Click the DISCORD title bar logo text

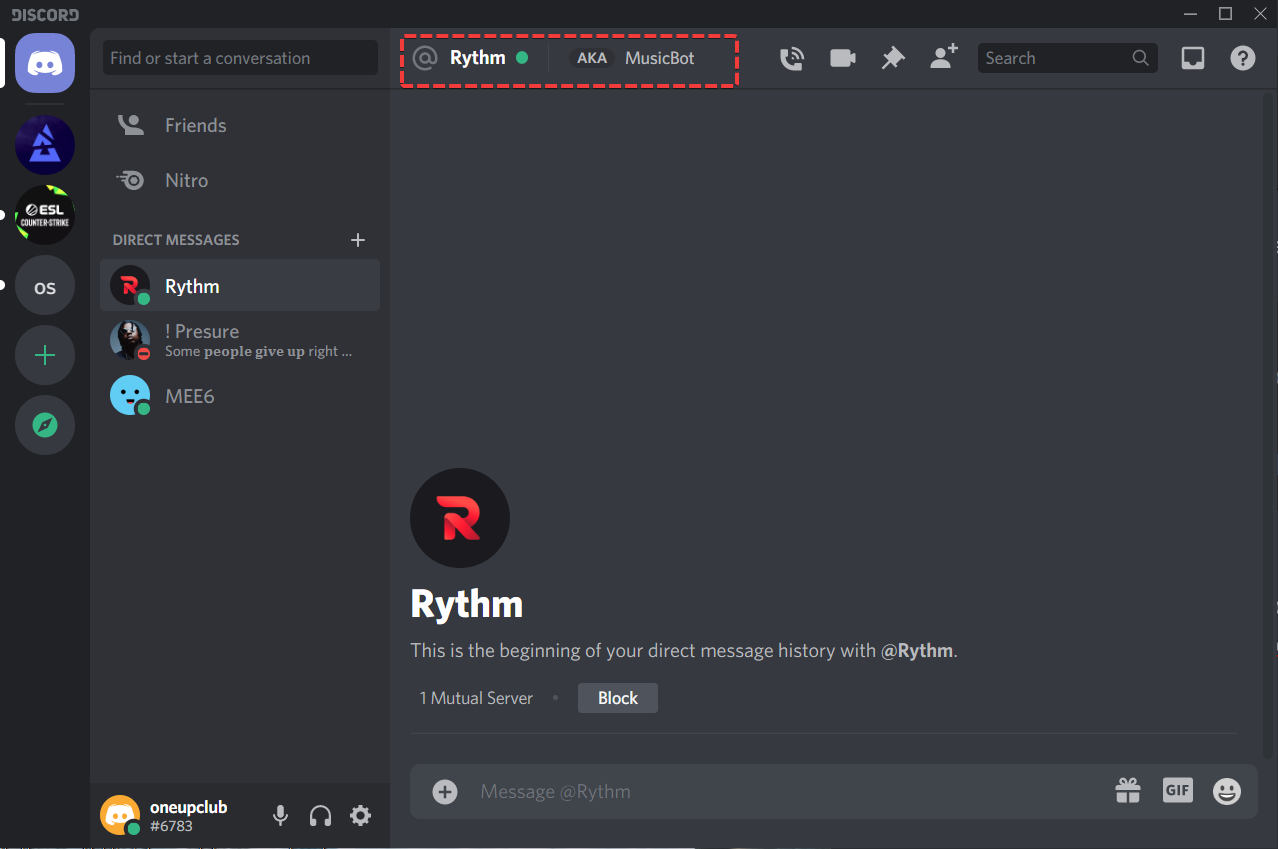tap(45, 14)
